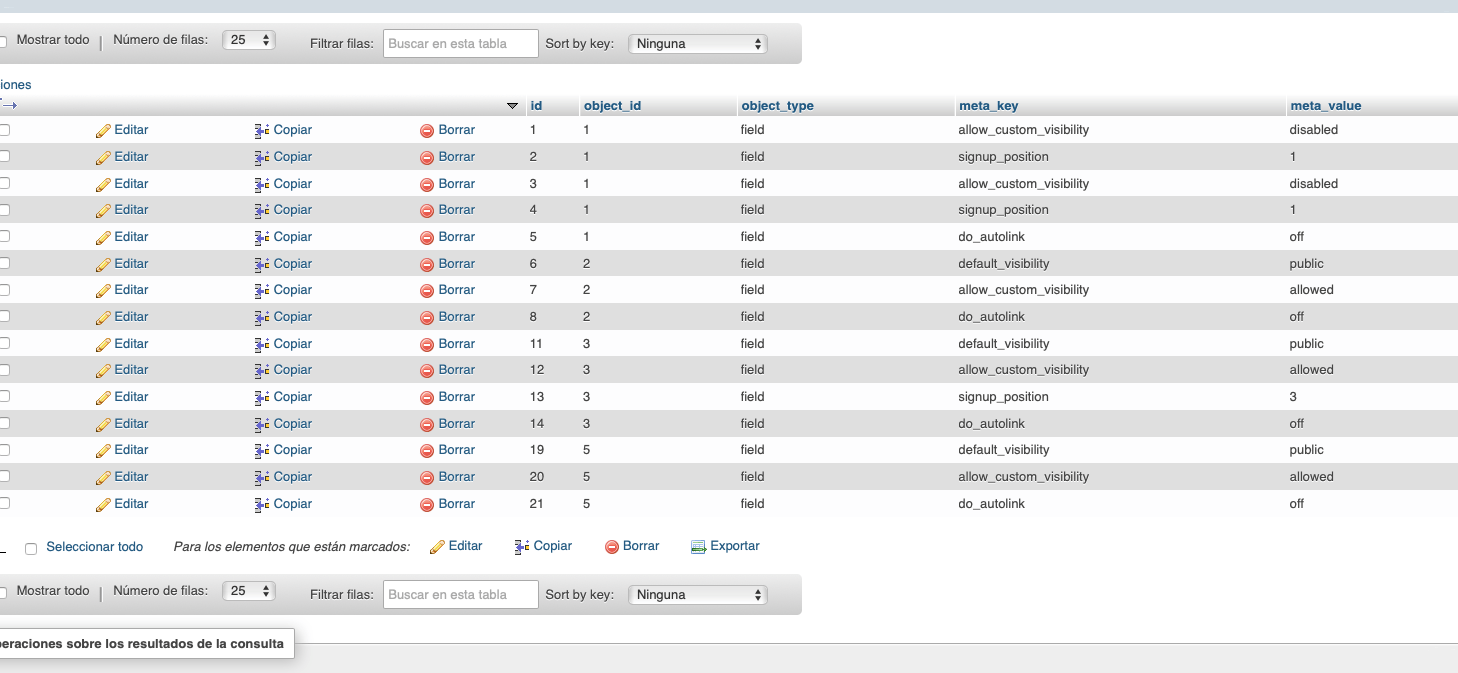The height and width of the screenshot is (673, 1458).
Task: Click the pencil Editar icon for row id 19
Action: pyautogui.click(x=103, y=451)
